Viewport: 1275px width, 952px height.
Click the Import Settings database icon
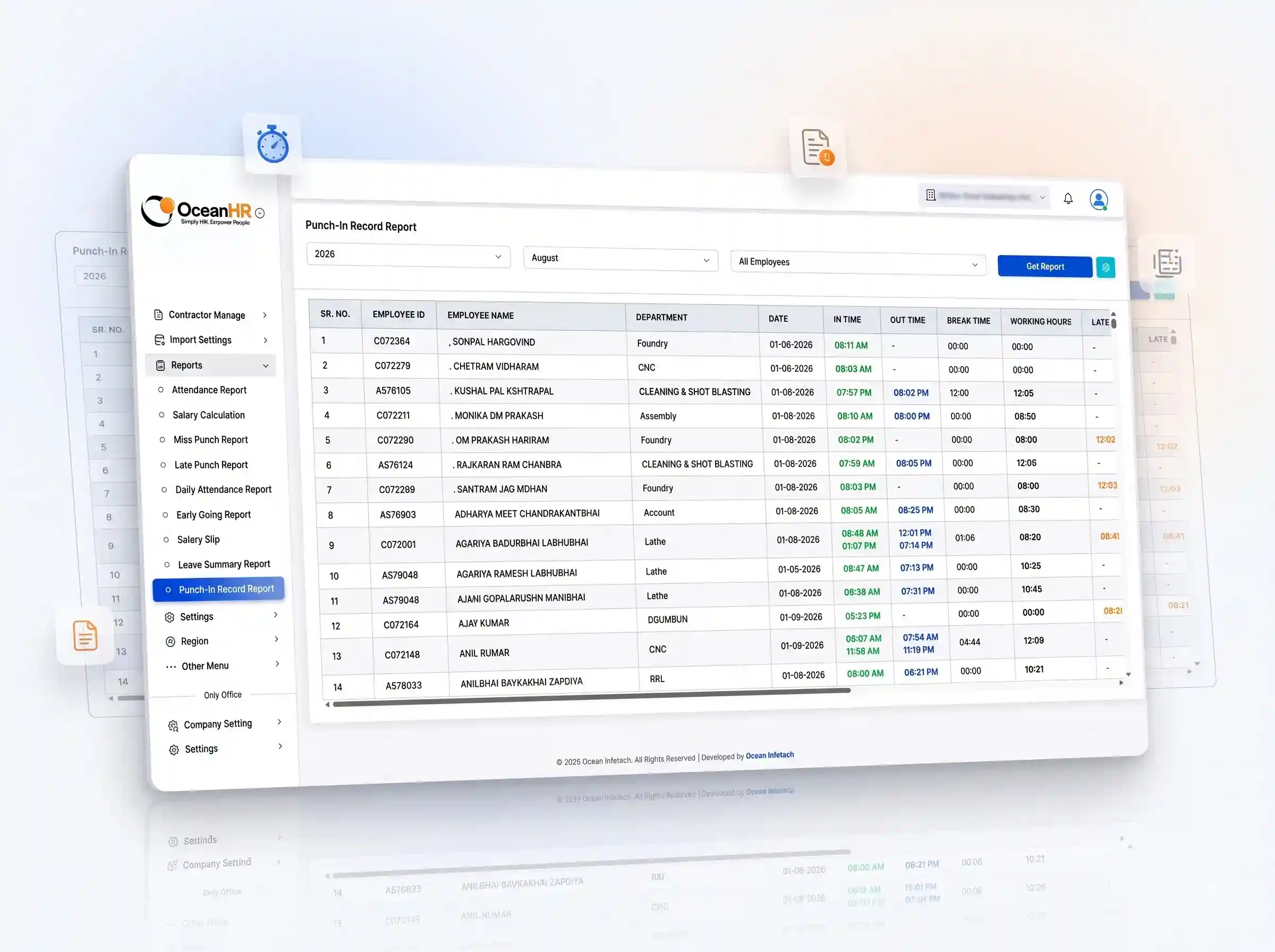pyautogui.click(x=159, y=340)
